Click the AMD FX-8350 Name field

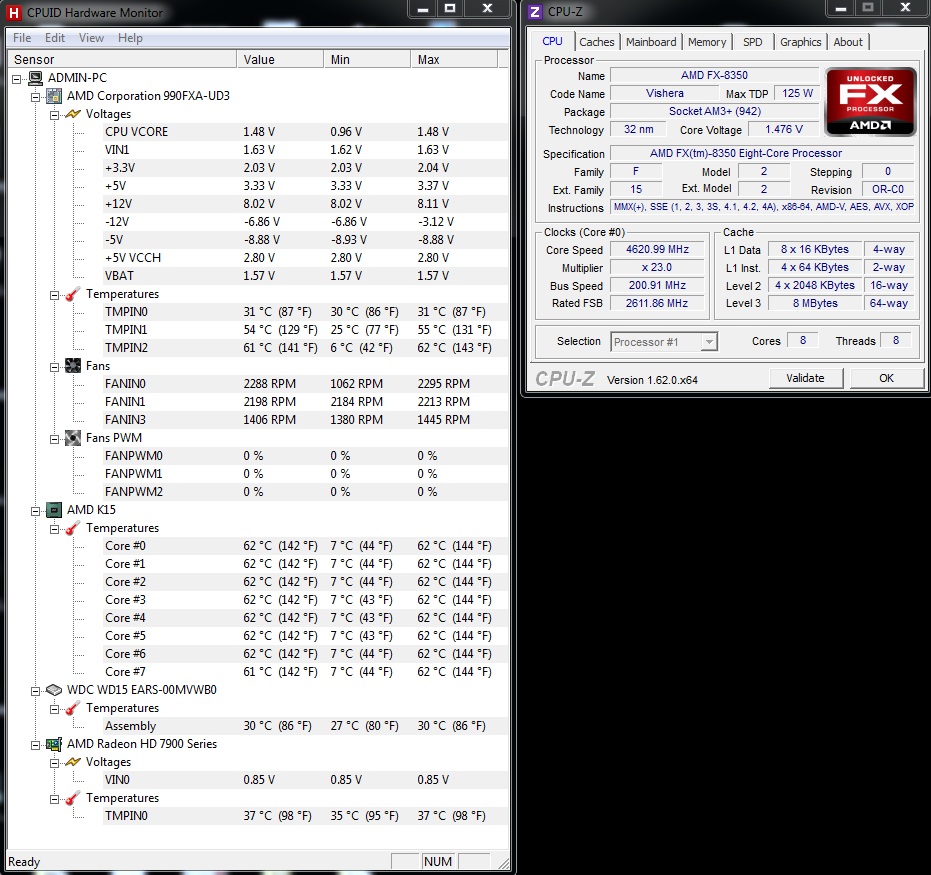pos(714,75)
